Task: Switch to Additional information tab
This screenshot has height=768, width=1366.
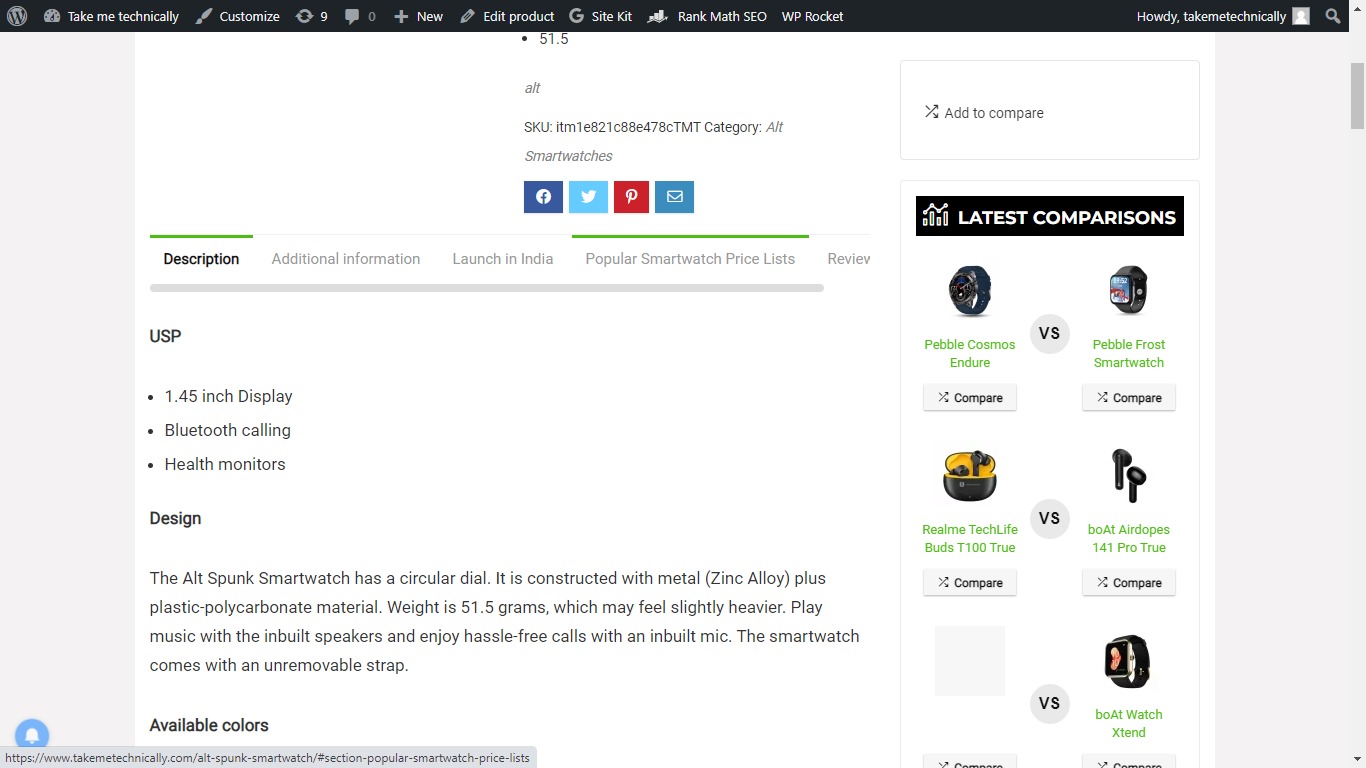Action: [x=346, y=259]
